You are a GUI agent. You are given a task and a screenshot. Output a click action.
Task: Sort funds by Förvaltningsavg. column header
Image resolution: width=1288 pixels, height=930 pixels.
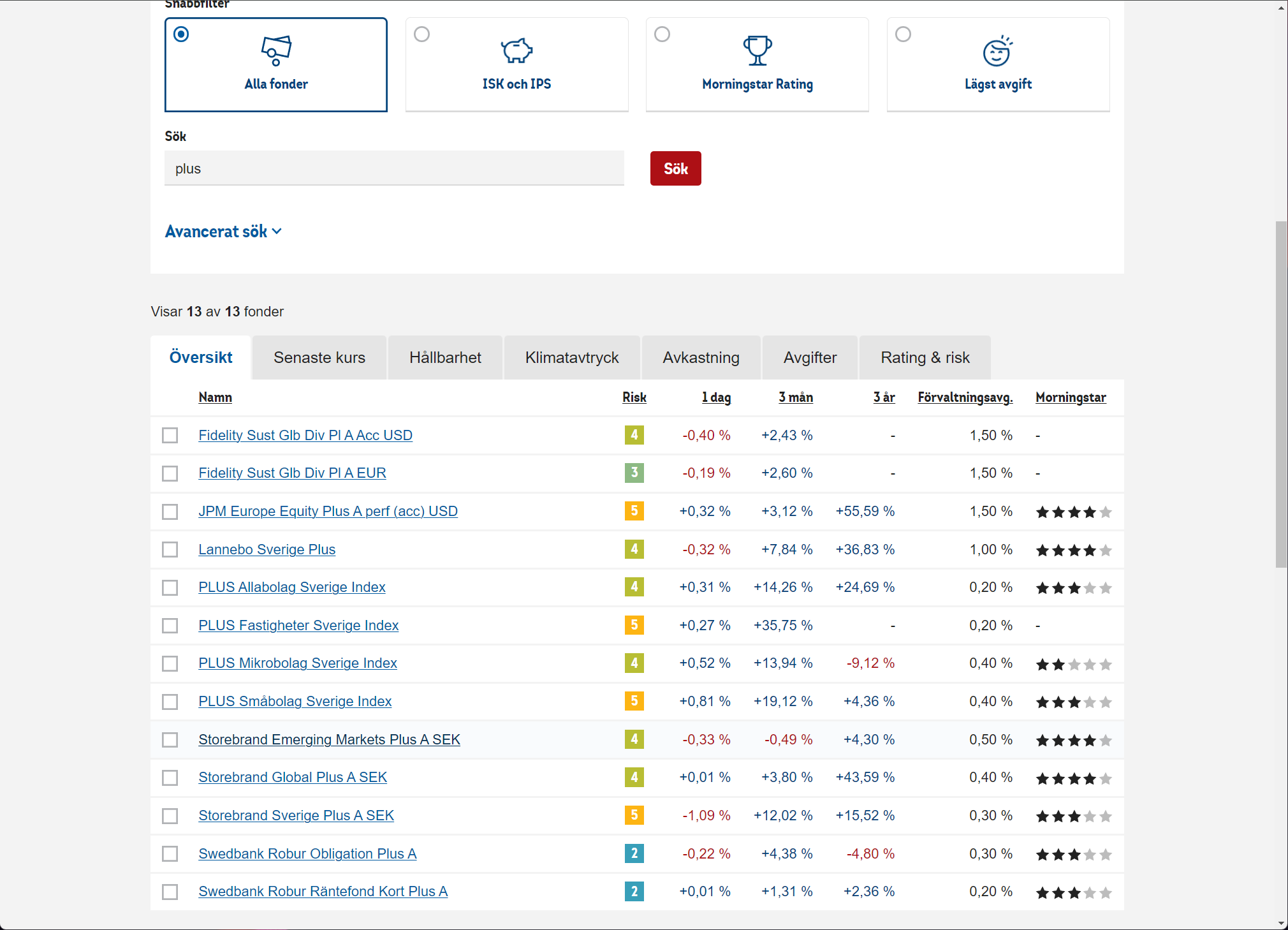pos(965,397)
